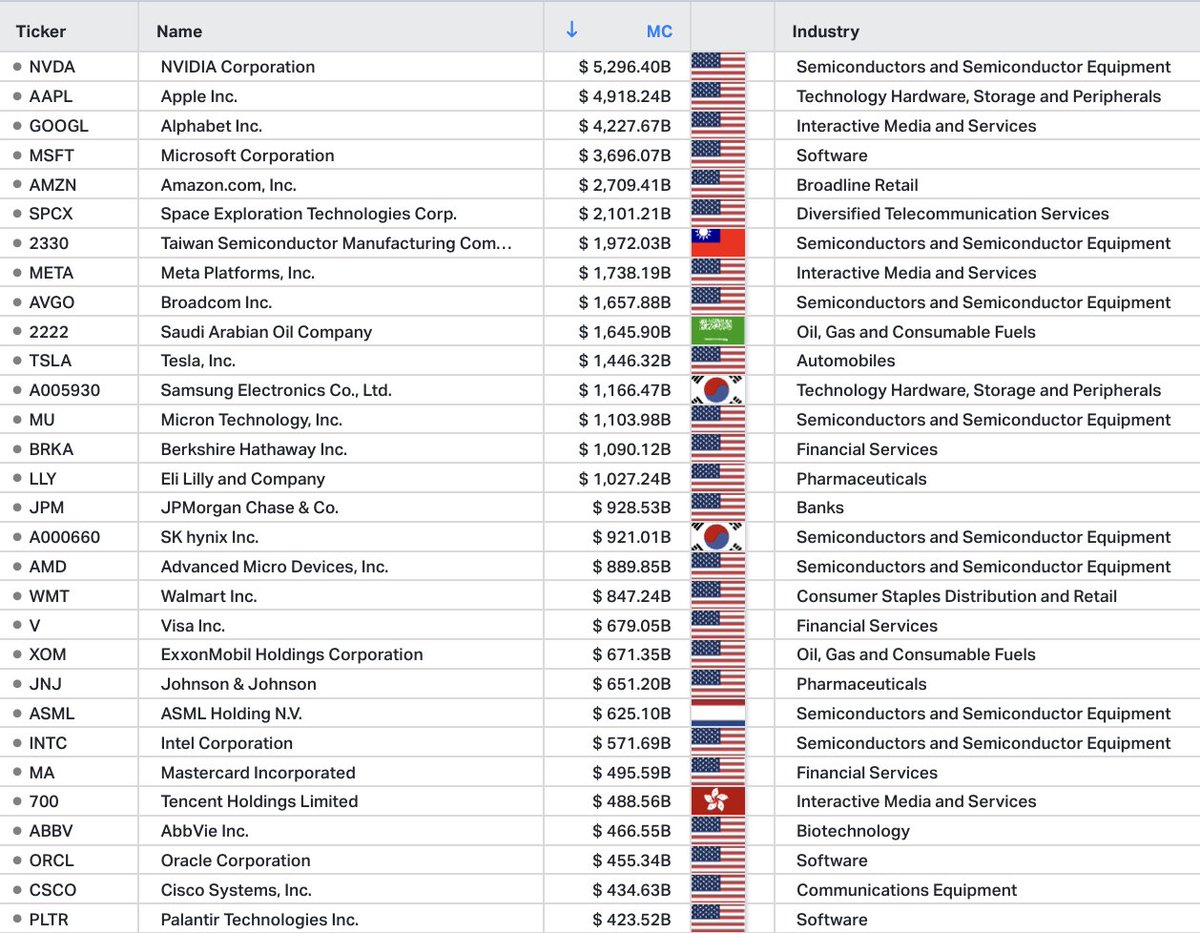This screenshot has width=1200, height=933.
Task: Click the Saudi Arabia flag in the 2222 row
Action: click(718, 331)
